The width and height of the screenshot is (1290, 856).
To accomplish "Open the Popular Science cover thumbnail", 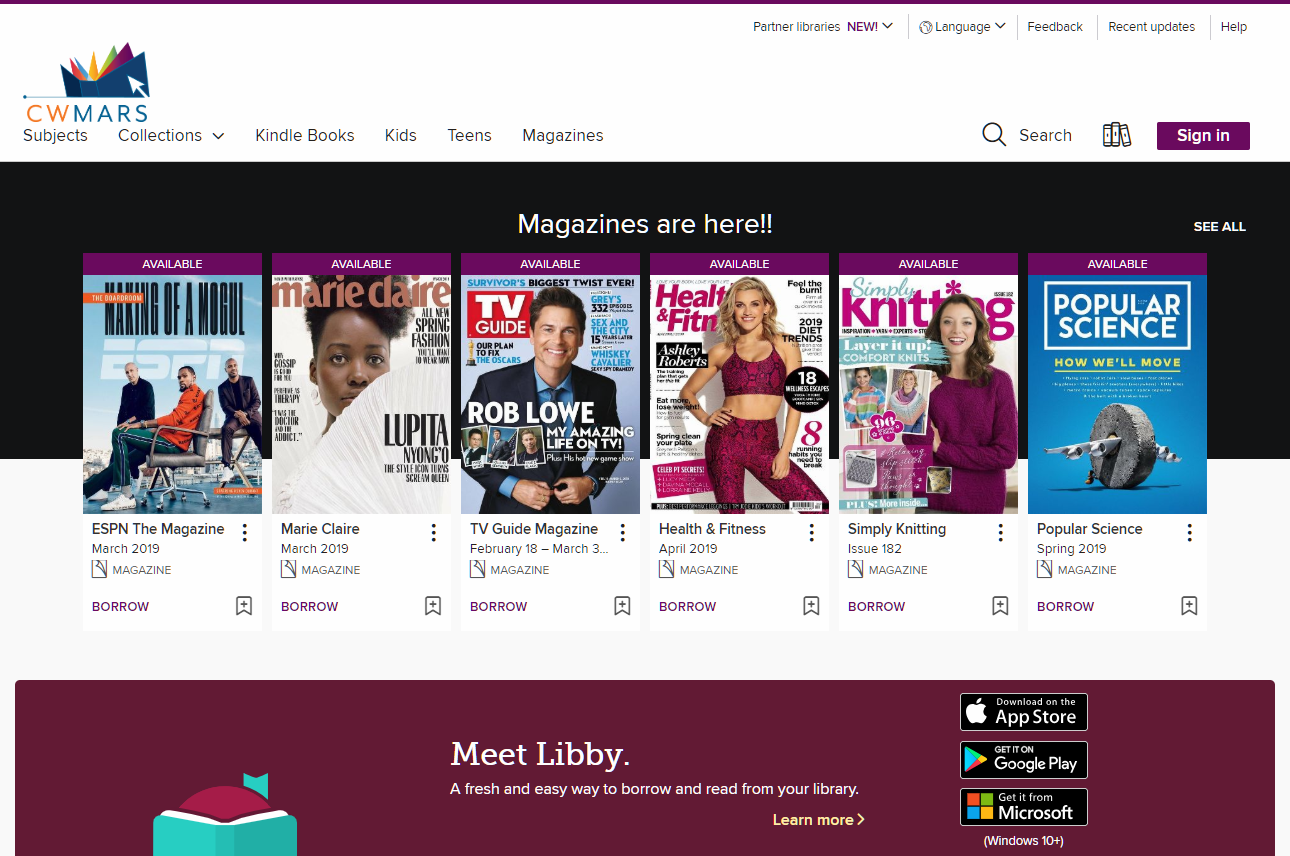I will tap(1117, 394).
